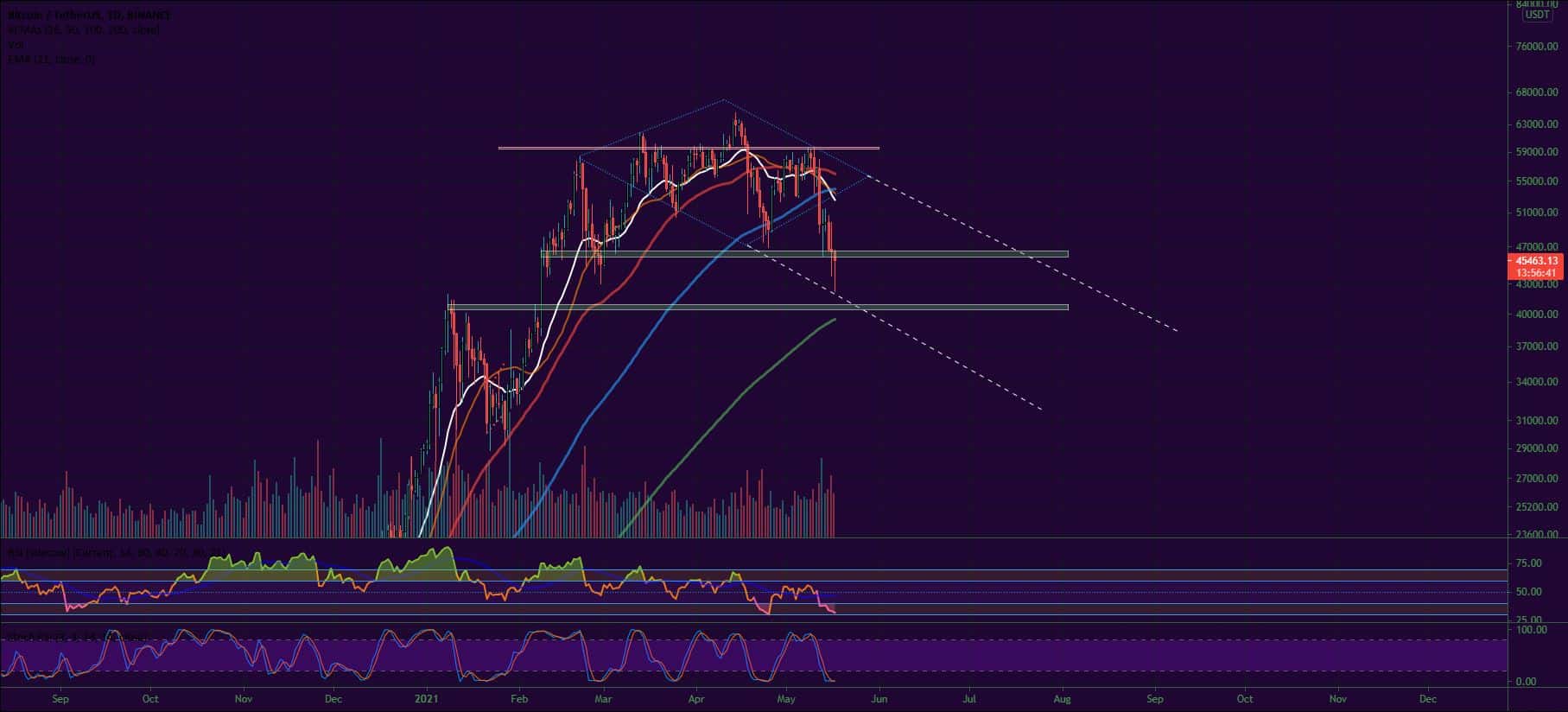Viewport: 1568px width, 712px height.
Task: Click the RSI 75.00 scale label
Action: click(x=1529, y=563)
